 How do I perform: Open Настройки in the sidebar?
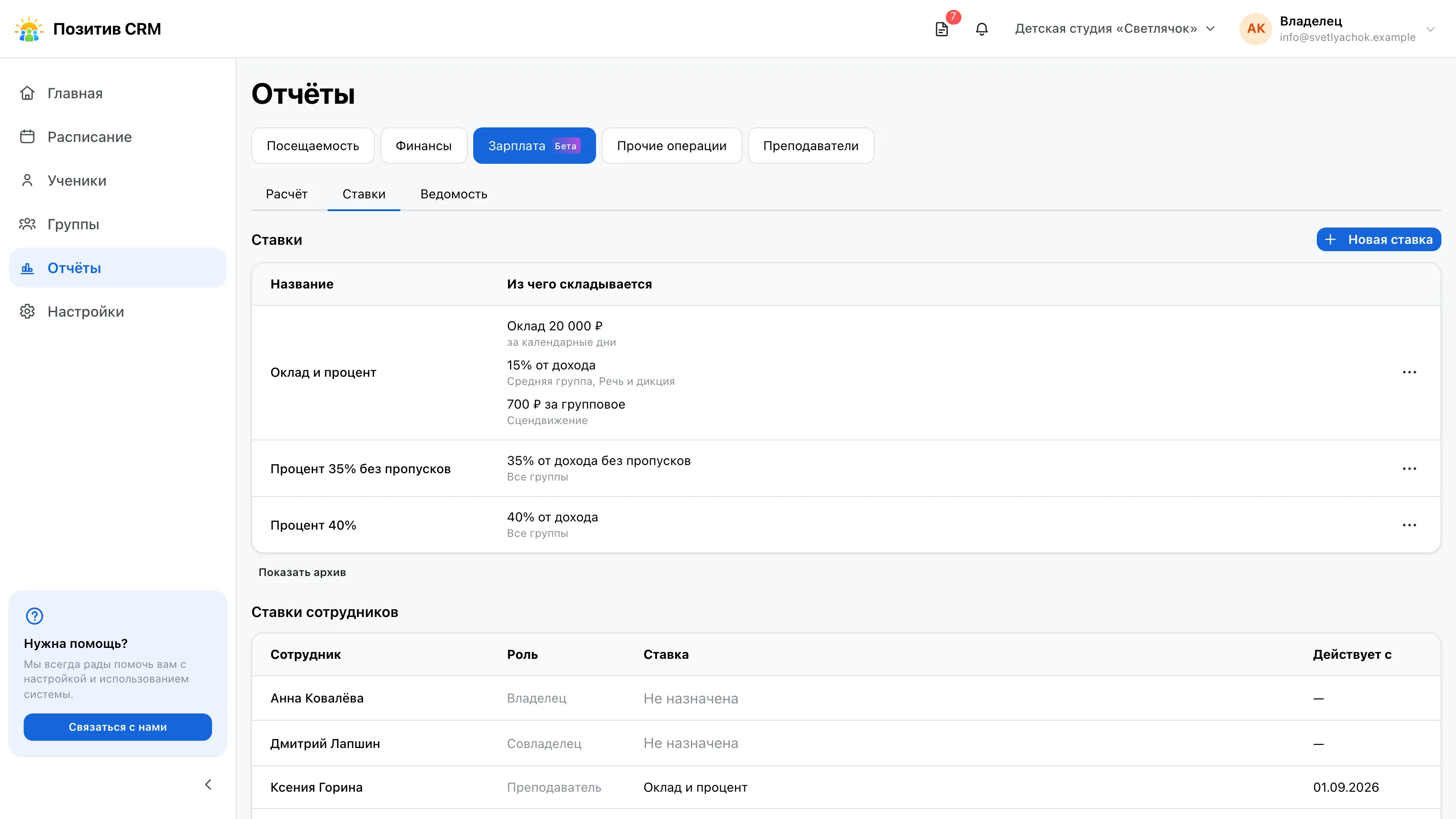[x=117, y=311]
